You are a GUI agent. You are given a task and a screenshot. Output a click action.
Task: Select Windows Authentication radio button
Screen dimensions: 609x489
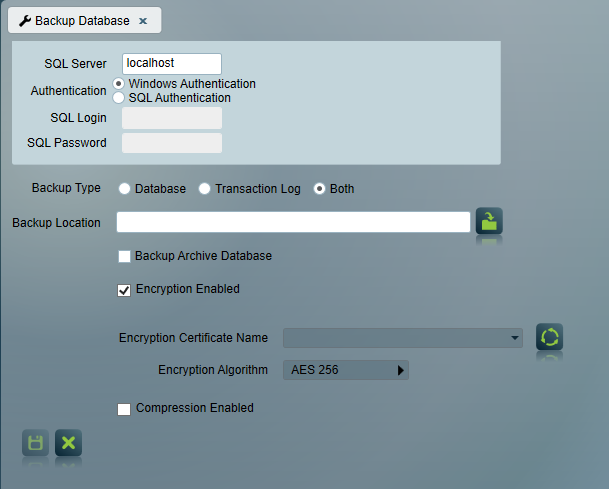click(118, 84)
